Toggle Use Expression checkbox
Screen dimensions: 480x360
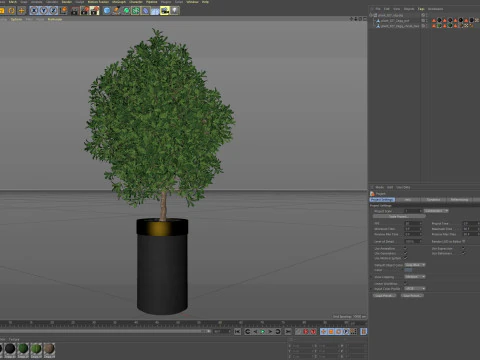click(x=463, y=248)
